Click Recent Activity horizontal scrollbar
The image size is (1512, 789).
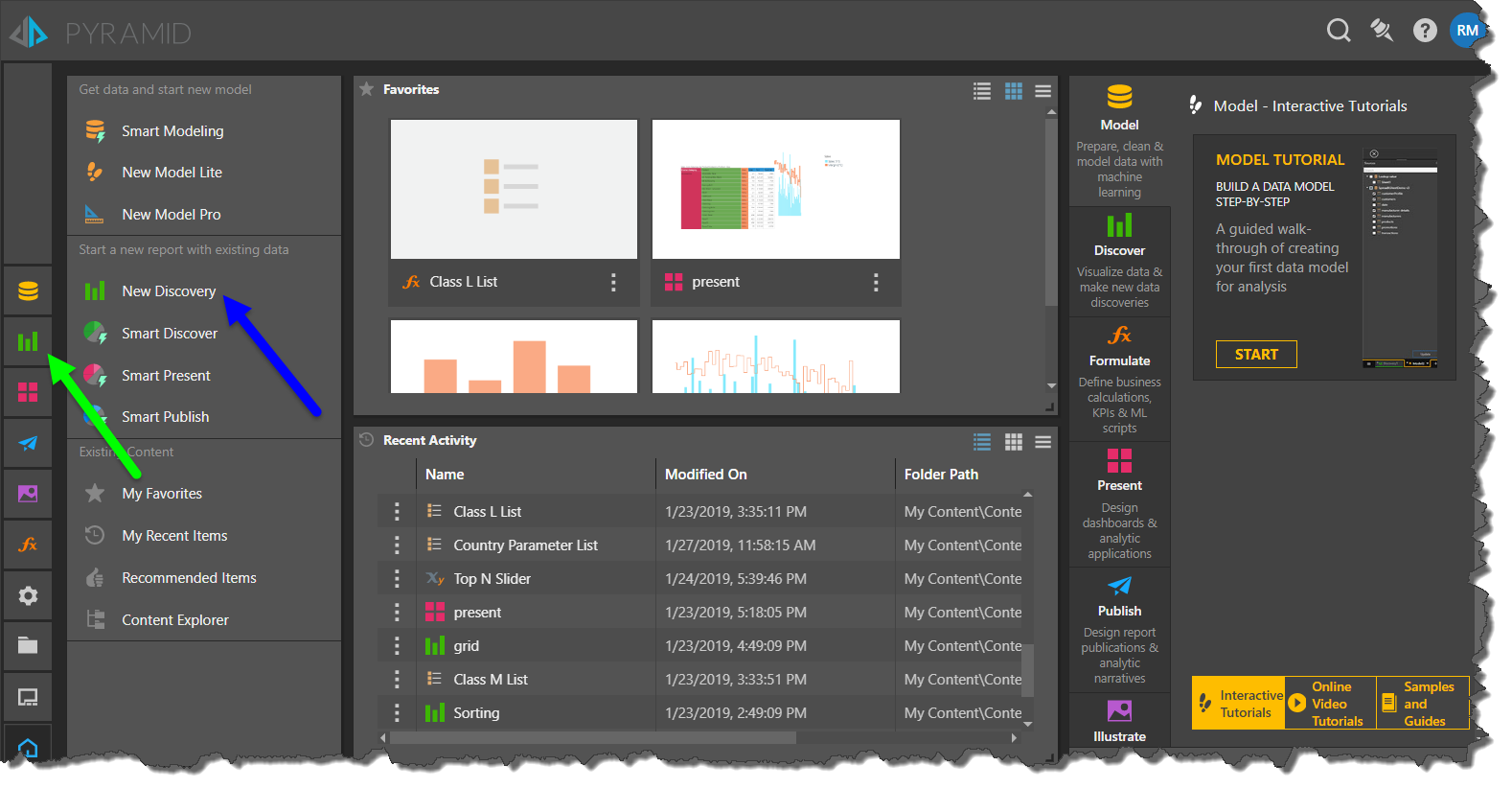[594, 738]
